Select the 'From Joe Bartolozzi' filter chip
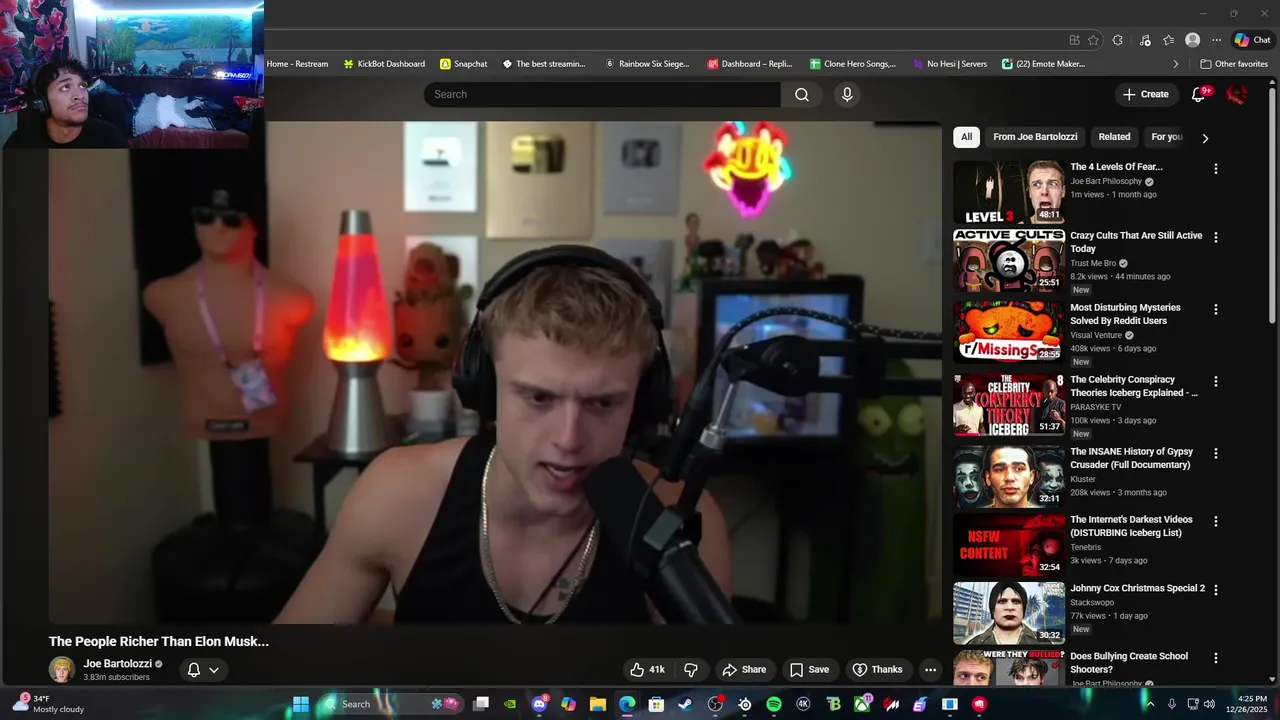Screen dimensions: 1280x720 (x=1035, y=137)
